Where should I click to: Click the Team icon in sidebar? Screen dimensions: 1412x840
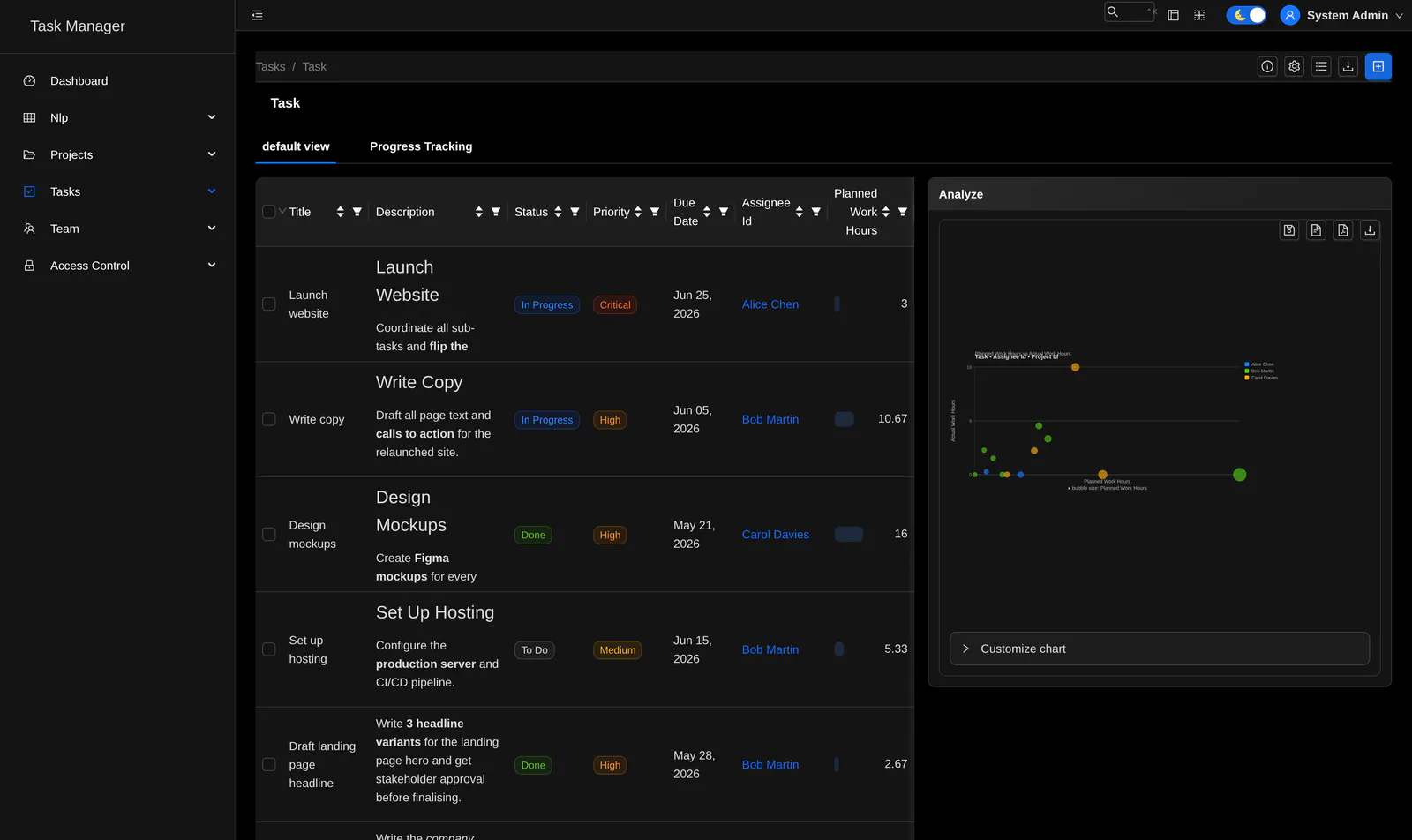[29, 229]
